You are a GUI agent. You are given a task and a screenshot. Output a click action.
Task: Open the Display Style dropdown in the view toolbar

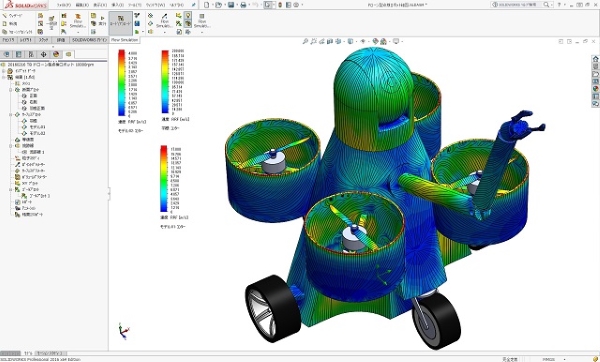pyautogui.click(x=352, y=41)
